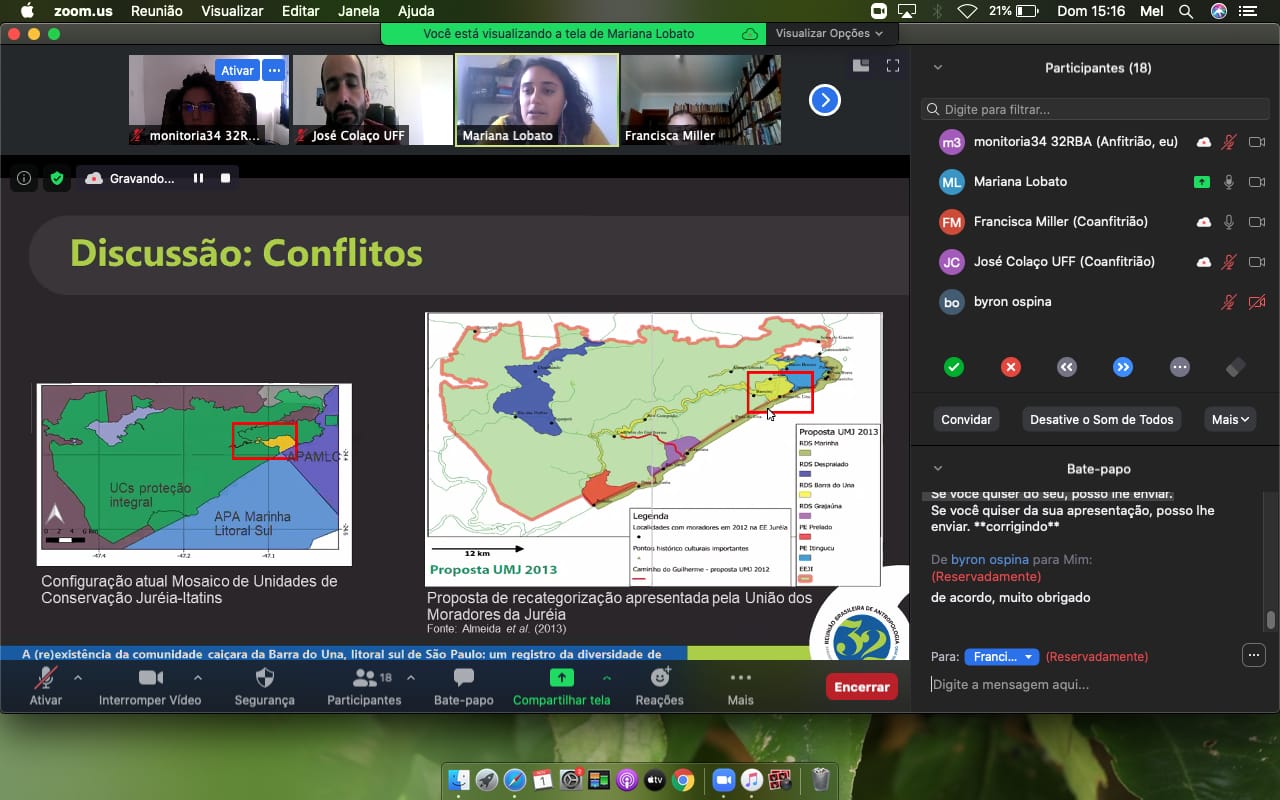Screen dimensions: 1280x800
Task: Toggle camera icon for monitoria34 32RBA row
Action: tap(1257, 142)
